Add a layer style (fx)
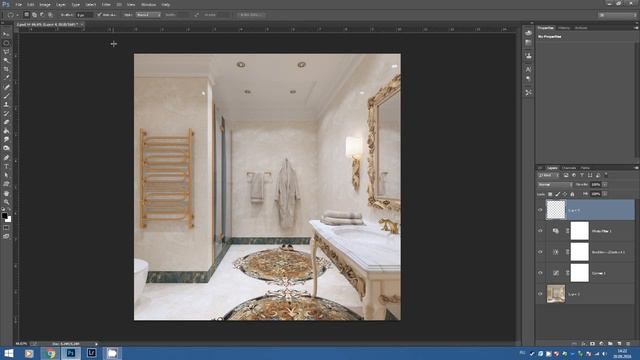The height and width of the screenshot is (360, 640). 583,344
